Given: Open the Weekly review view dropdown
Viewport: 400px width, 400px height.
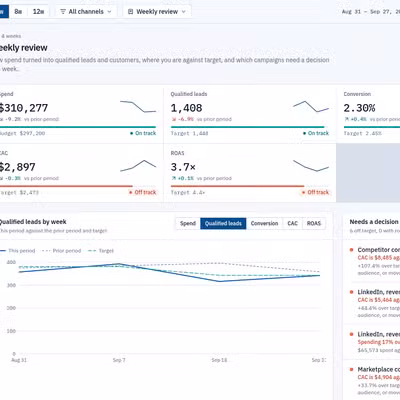Looking at the screenshot, I should point(157,12).
